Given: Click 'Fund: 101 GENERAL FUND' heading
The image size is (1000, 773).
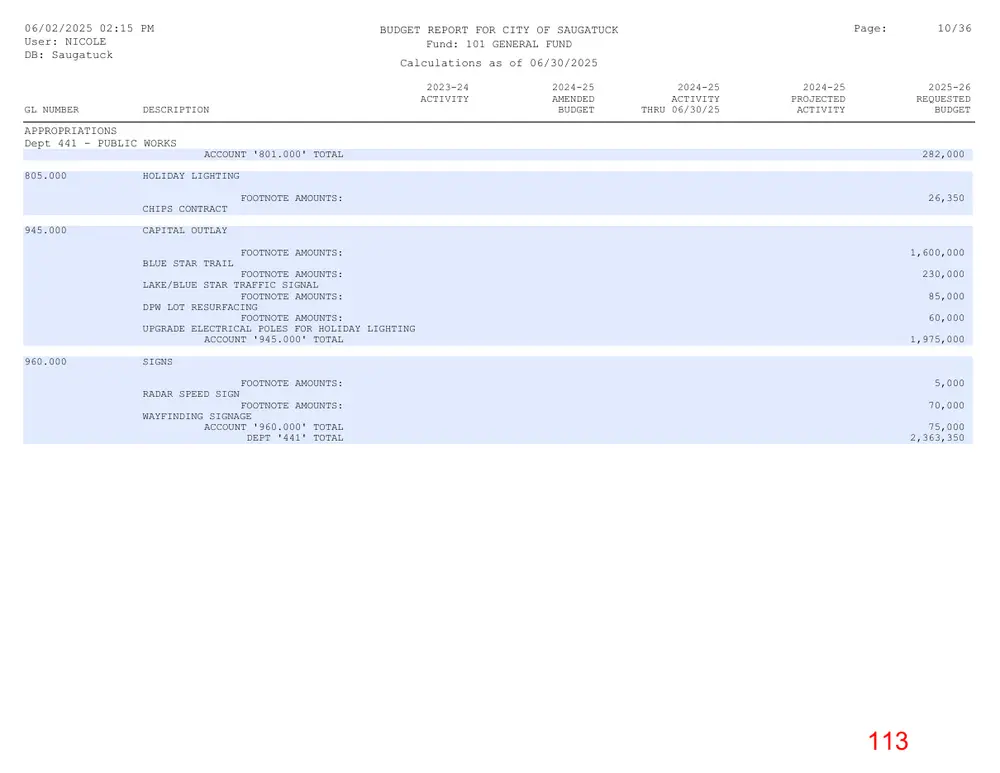Looking at the screenshot, I should click(x=499, y=44).
